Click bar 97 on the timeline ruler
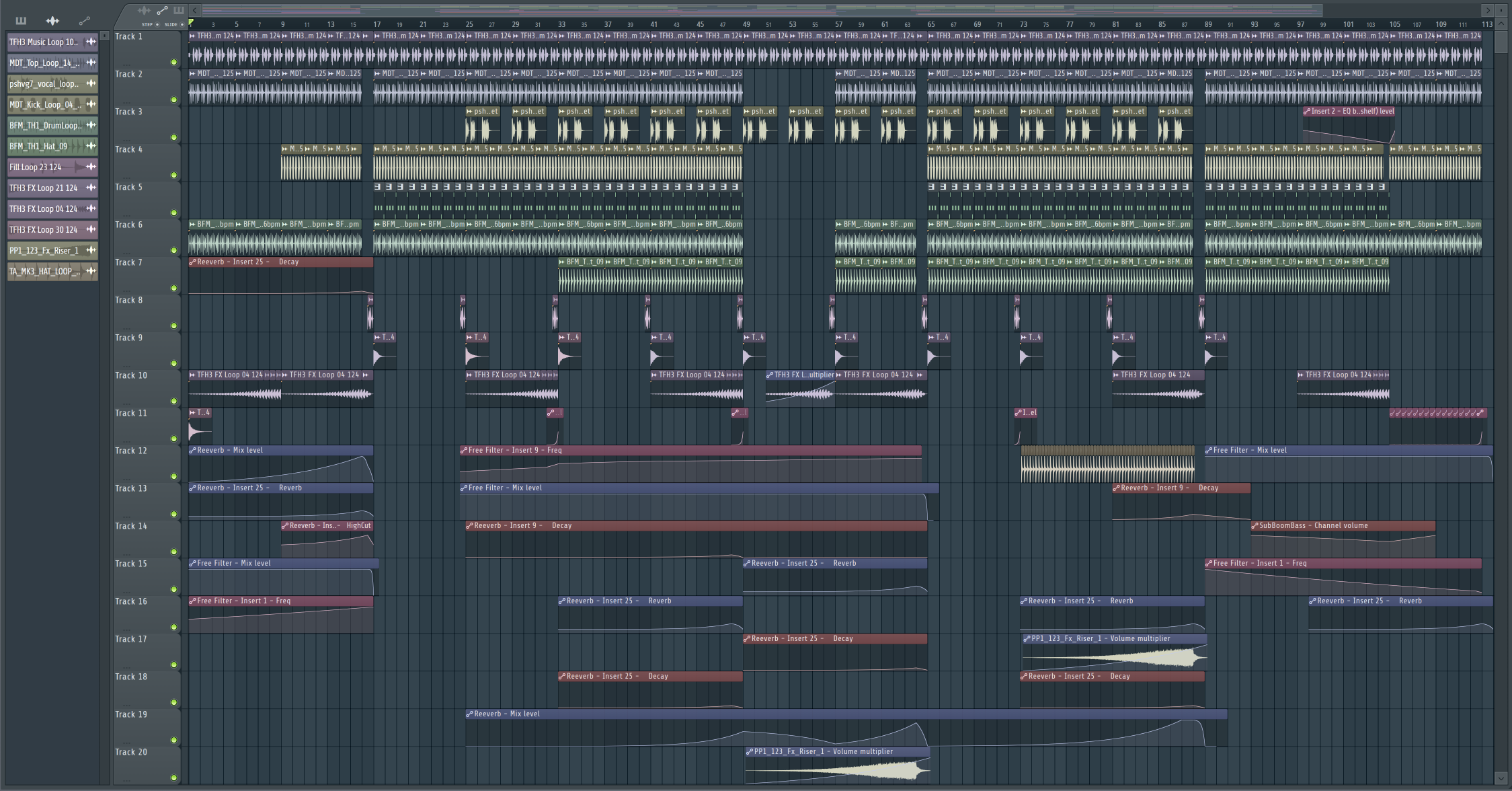 (x=1301, y=24)
